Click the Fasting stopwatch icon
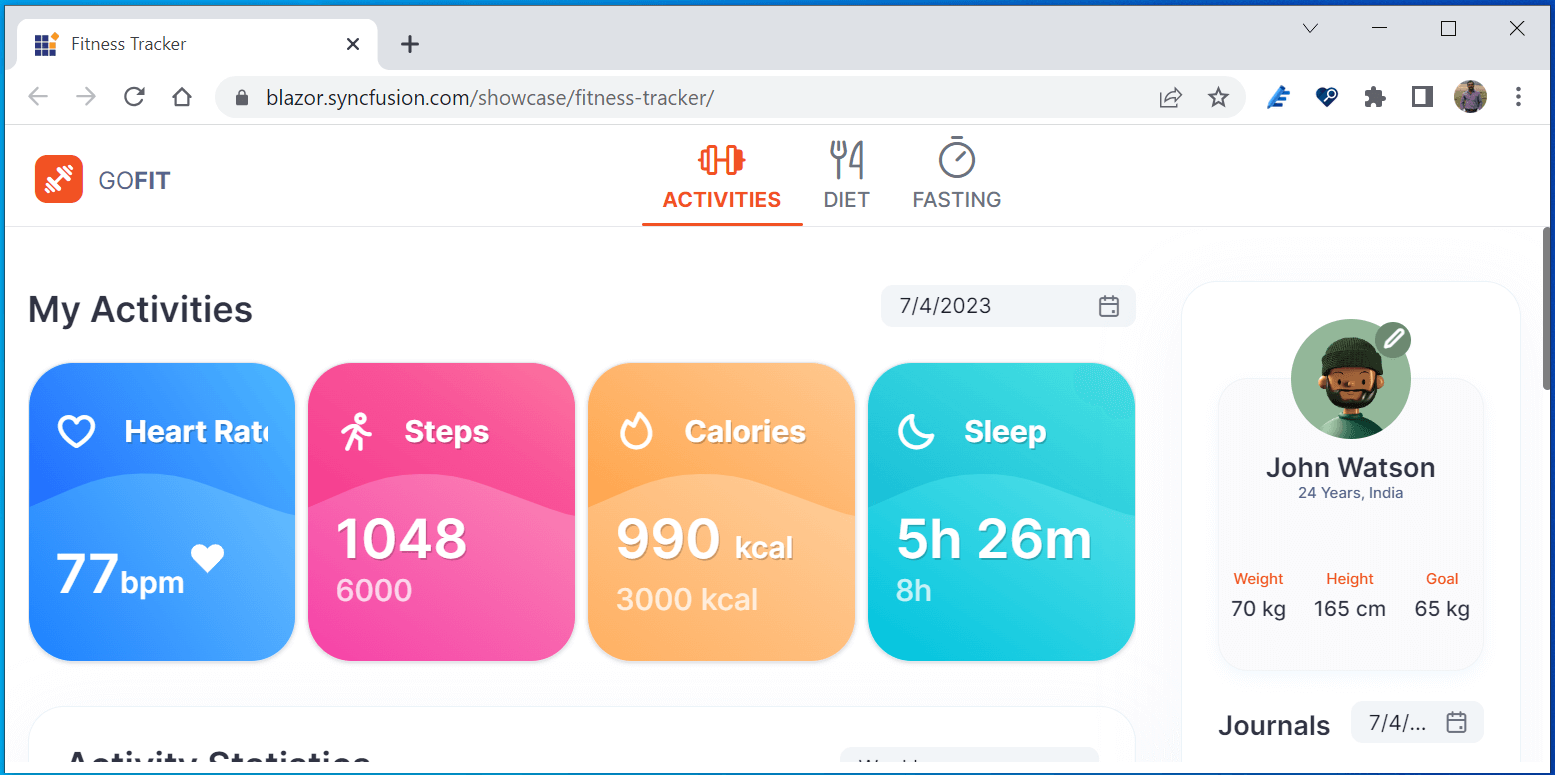The height and width of the screenshot is (775, 1555). click(x=956, y=158)
